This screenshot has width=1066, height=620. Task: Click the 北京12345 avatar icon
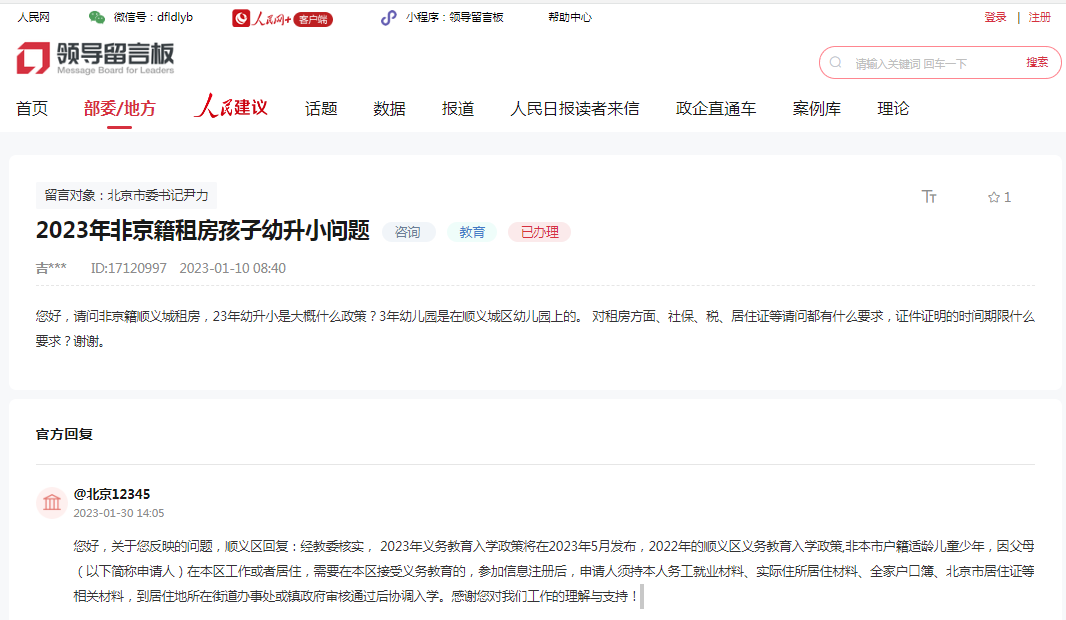(x=52, y=503)
